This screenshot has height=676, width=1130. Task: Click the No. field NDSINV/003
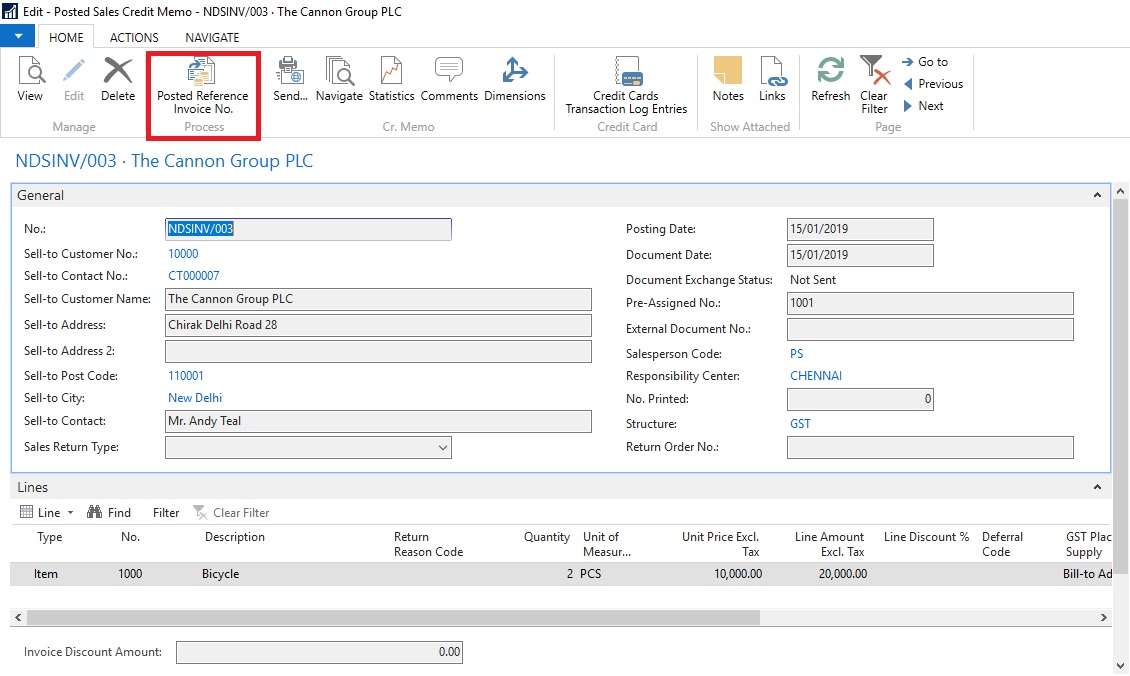point(308,229)
